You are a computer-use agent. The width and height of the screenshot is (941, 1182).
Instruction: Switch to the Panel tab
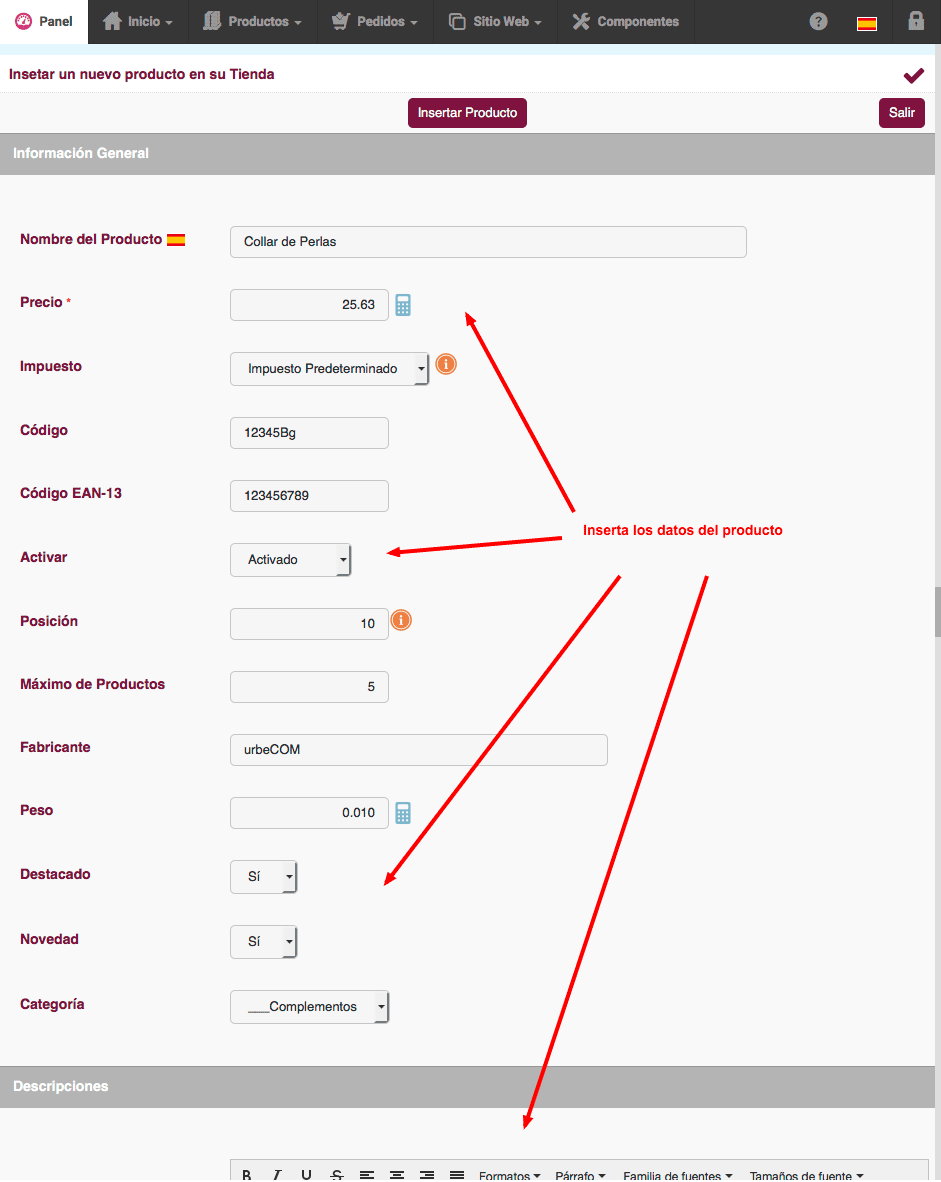pos(44,21)
